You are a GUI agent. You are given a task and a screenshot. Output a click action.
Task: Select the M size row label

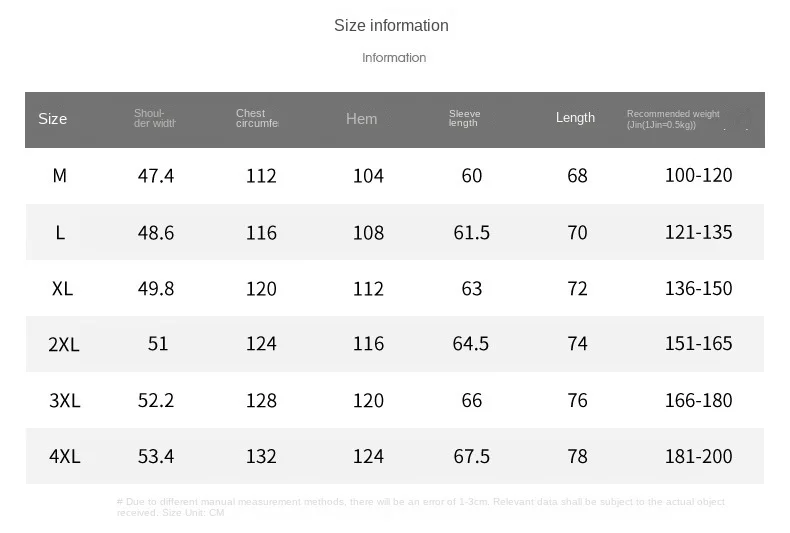(x=59, y=176)
